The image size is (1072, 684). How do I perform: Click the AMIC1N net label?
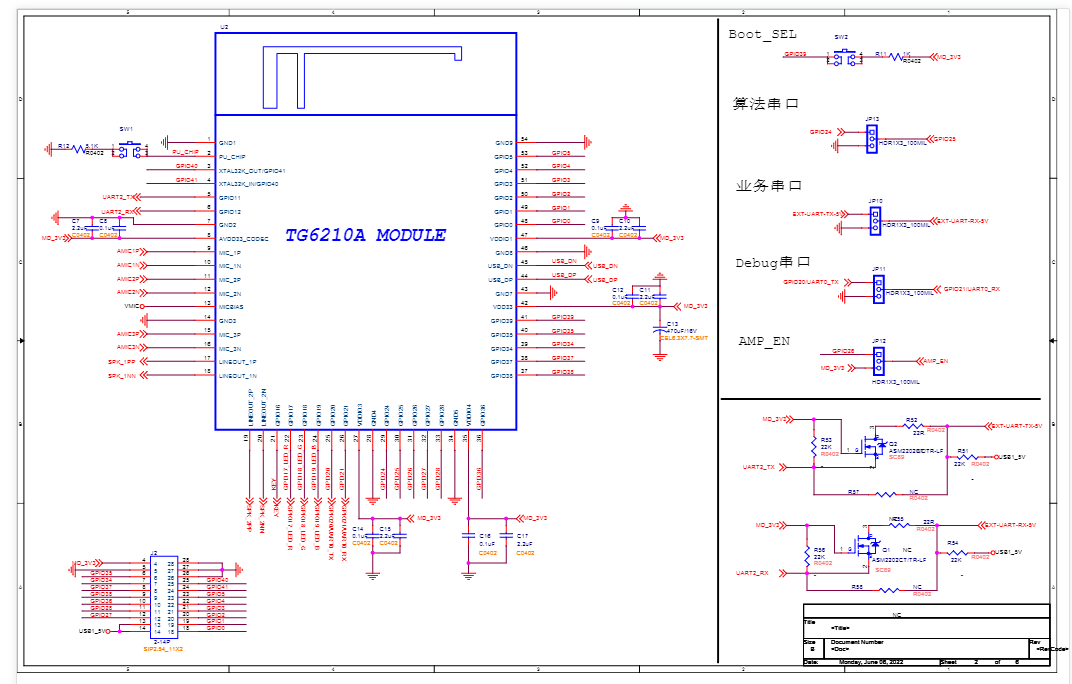coord(128,265)
